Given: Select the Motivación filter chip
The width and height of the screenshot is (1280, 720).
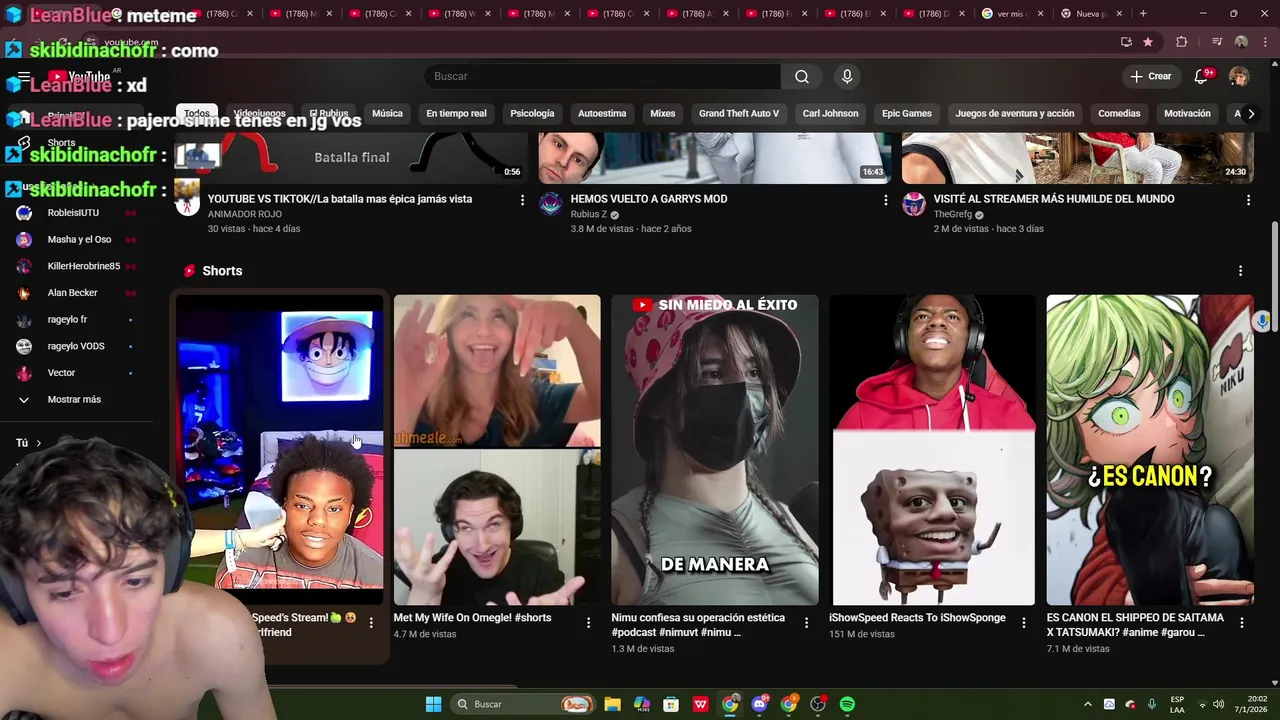Looking at the screenshot, I should [1187, 114].
